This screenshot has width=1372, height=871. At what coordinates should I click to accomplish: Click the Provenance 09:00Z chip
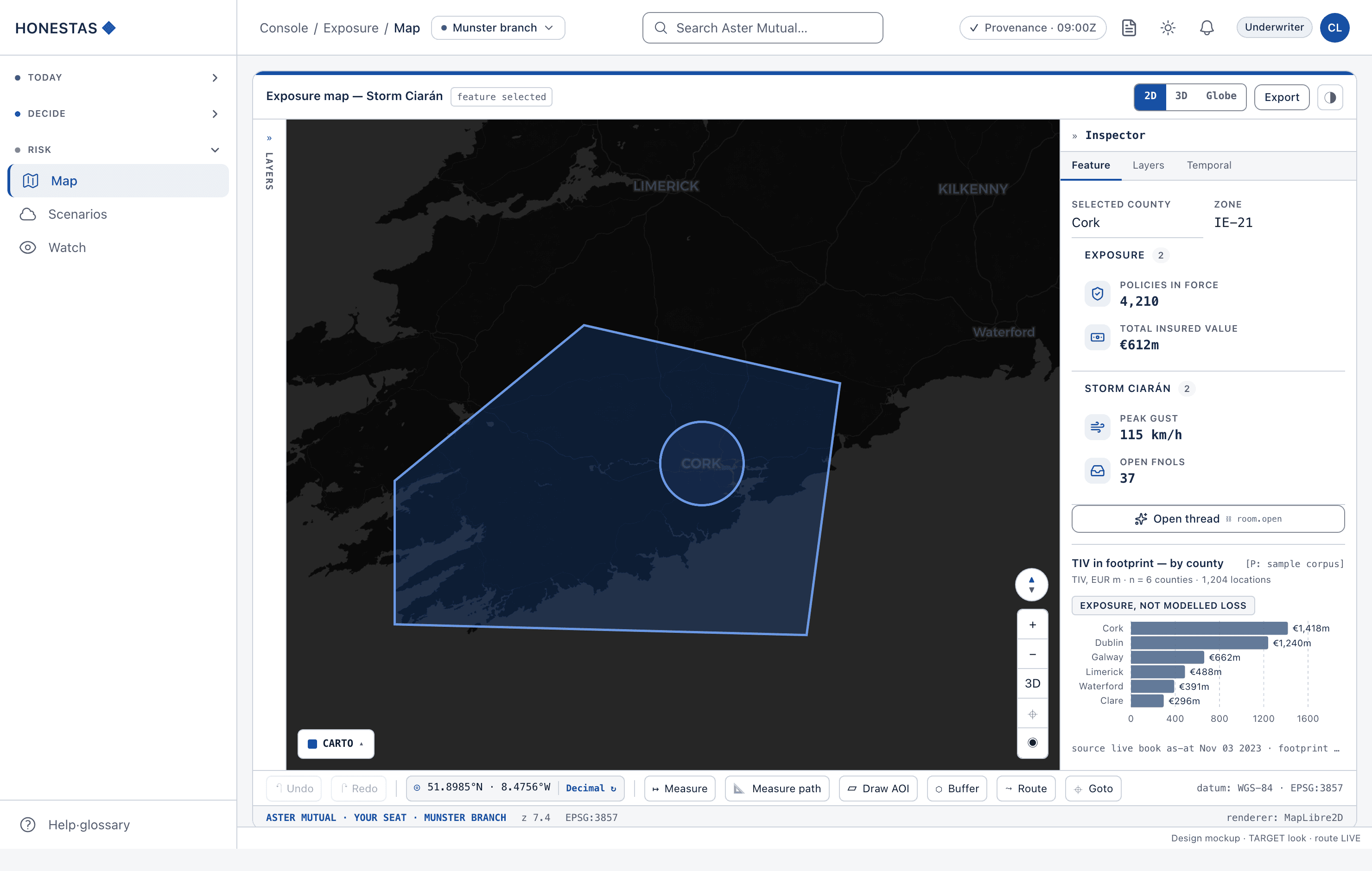coord(1032,28)
